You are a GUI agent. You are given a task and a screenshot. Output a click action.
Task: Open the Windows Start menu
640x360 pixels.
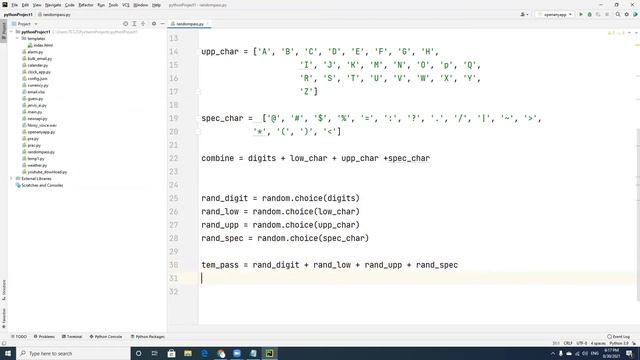8,353
